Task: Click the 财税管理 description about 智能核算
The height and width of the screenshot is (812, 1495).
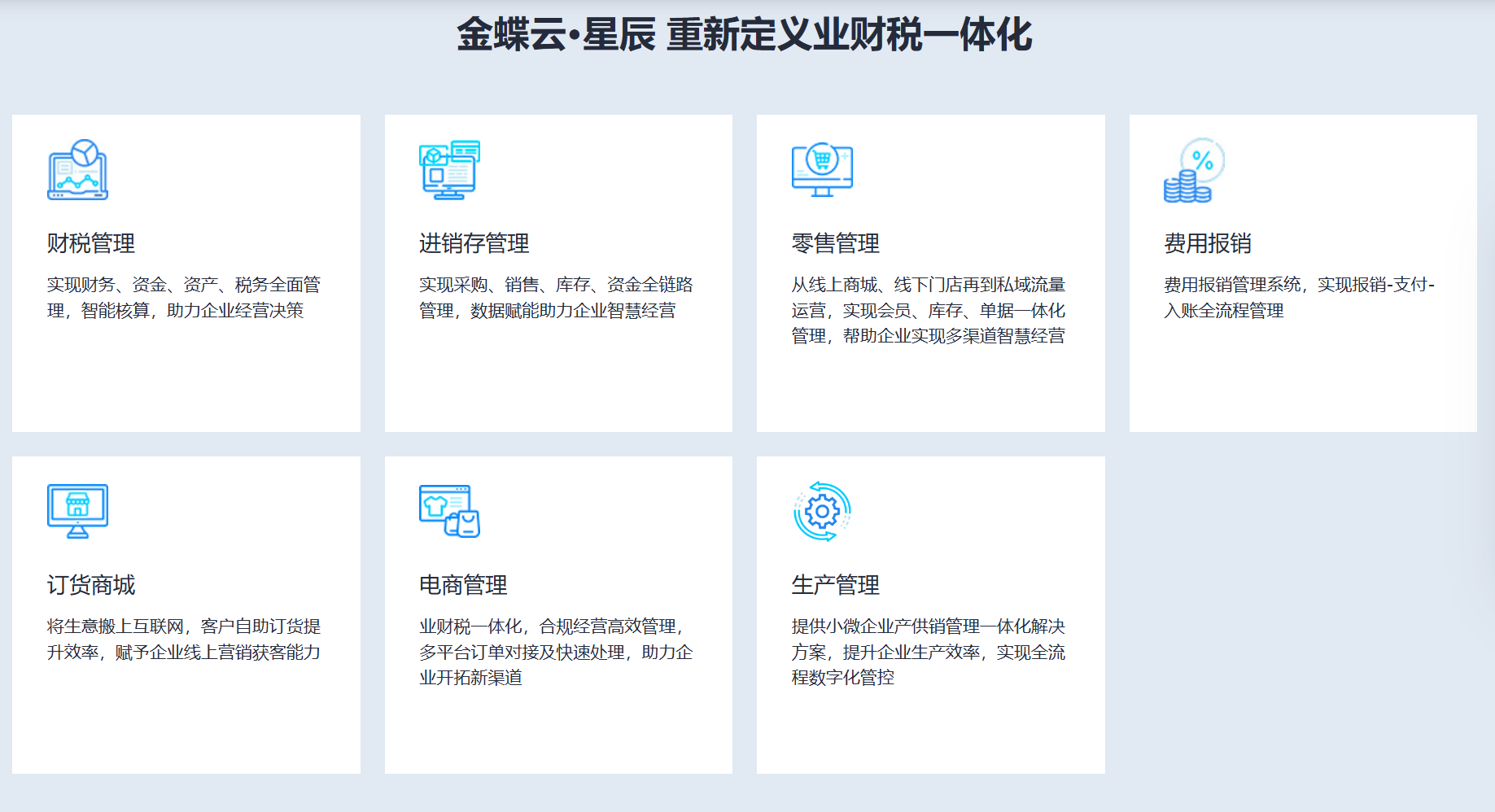Action: [183, 298]
